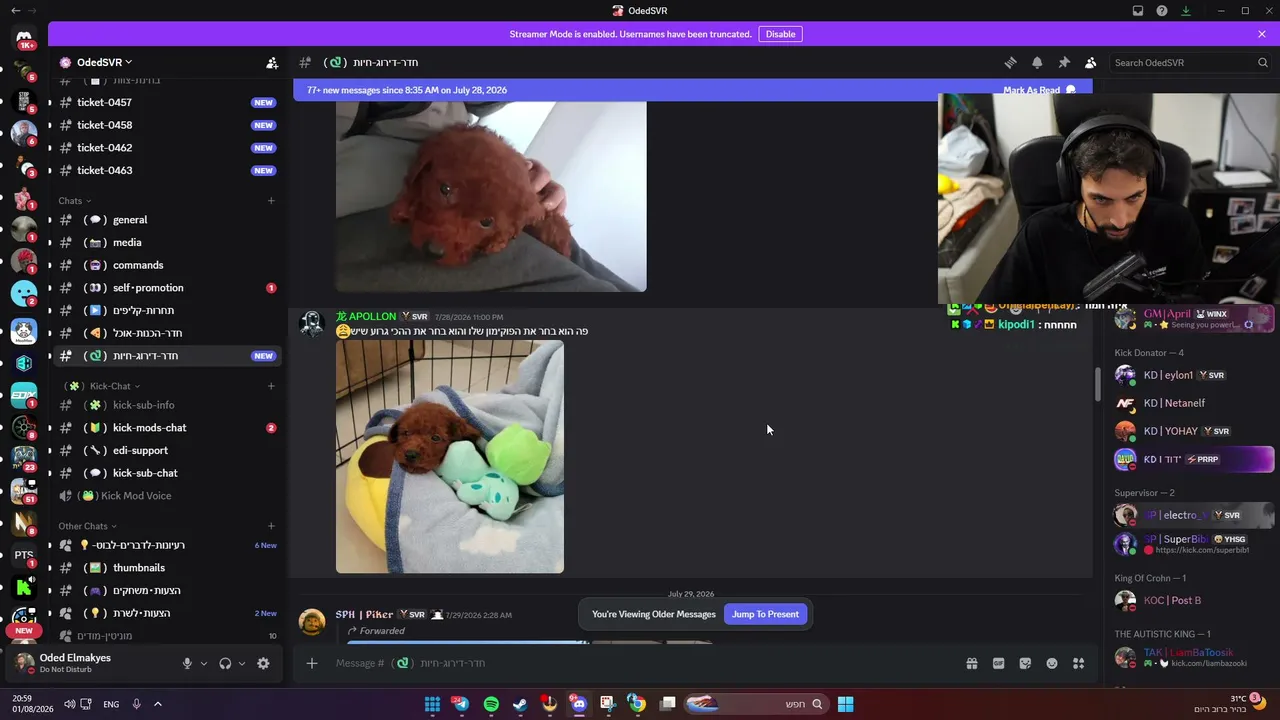Toggle microphone mute in user panel

[x=187, y=663]
